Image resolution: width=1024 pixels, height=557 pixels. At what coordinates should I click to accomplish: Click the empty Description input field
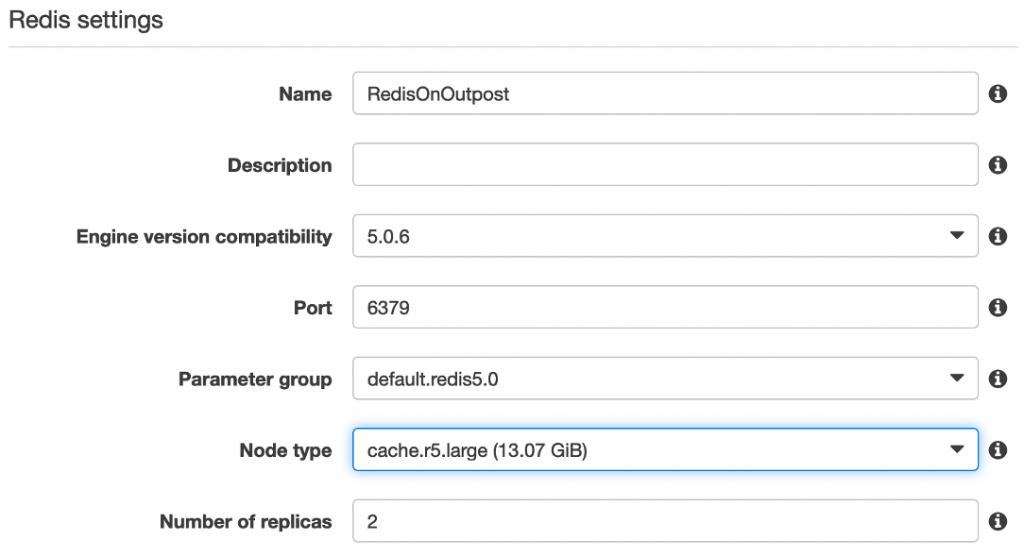665,165
